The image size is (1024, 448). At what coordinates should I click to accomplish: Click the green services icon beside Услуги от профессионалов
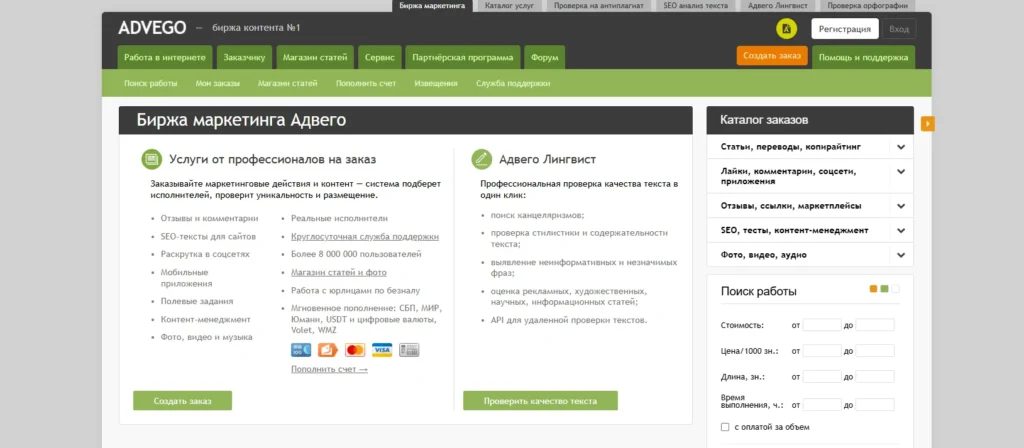[x=152, y=159]
